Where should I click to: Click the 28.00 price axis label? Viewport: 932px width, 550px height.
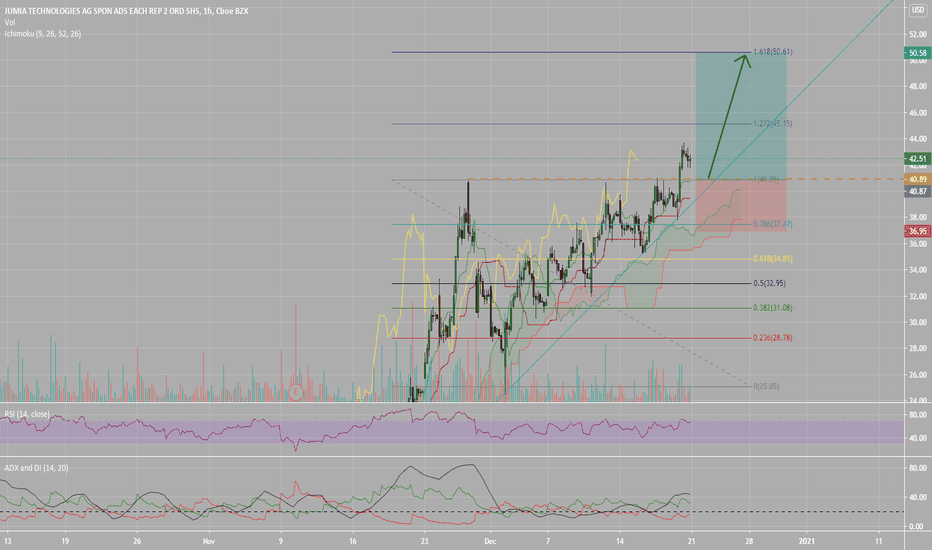(917, 348)
